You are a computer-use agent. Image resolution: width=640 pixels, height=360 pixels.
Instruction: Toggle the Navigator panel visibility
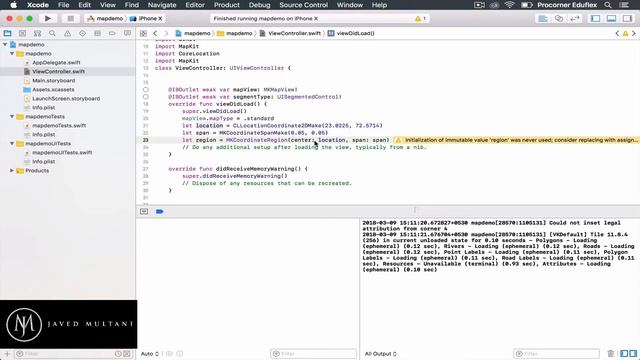[596, 18]
